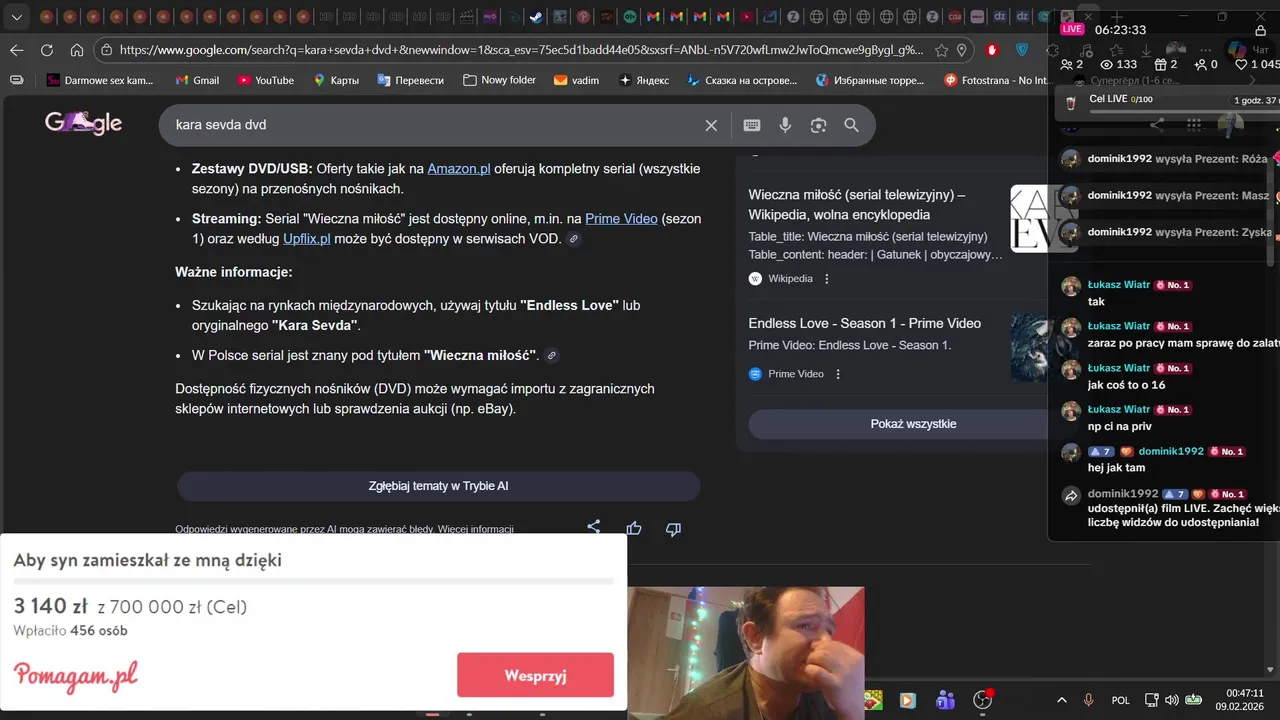Give thumbs down to the AI answer
The width and height of the screenshot is (1280, 720).
[x=673, y=528]
